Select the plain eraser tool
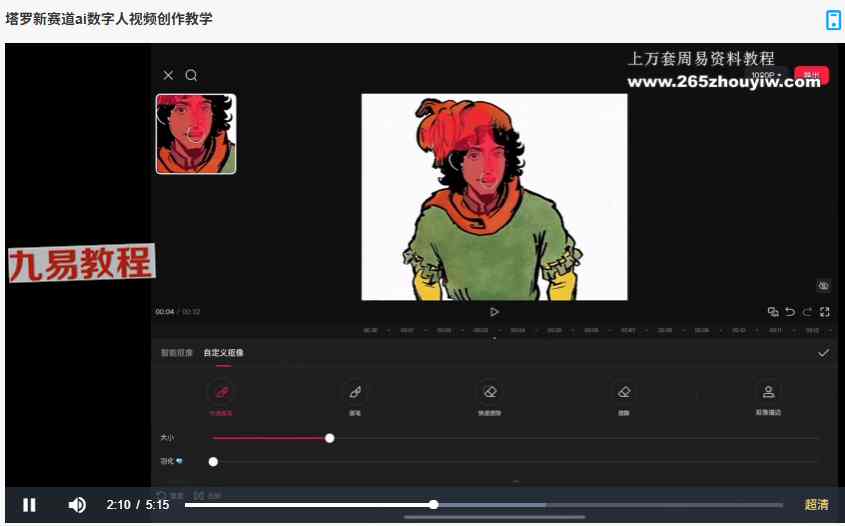Screen dimensions: 845x526 tap(624, 392)
